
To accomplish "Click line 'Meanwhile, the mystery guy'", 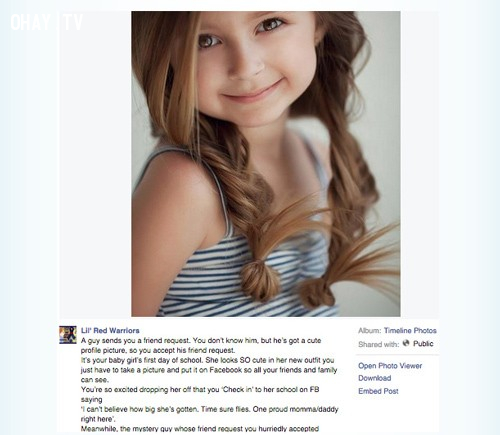I will (200, 429).
